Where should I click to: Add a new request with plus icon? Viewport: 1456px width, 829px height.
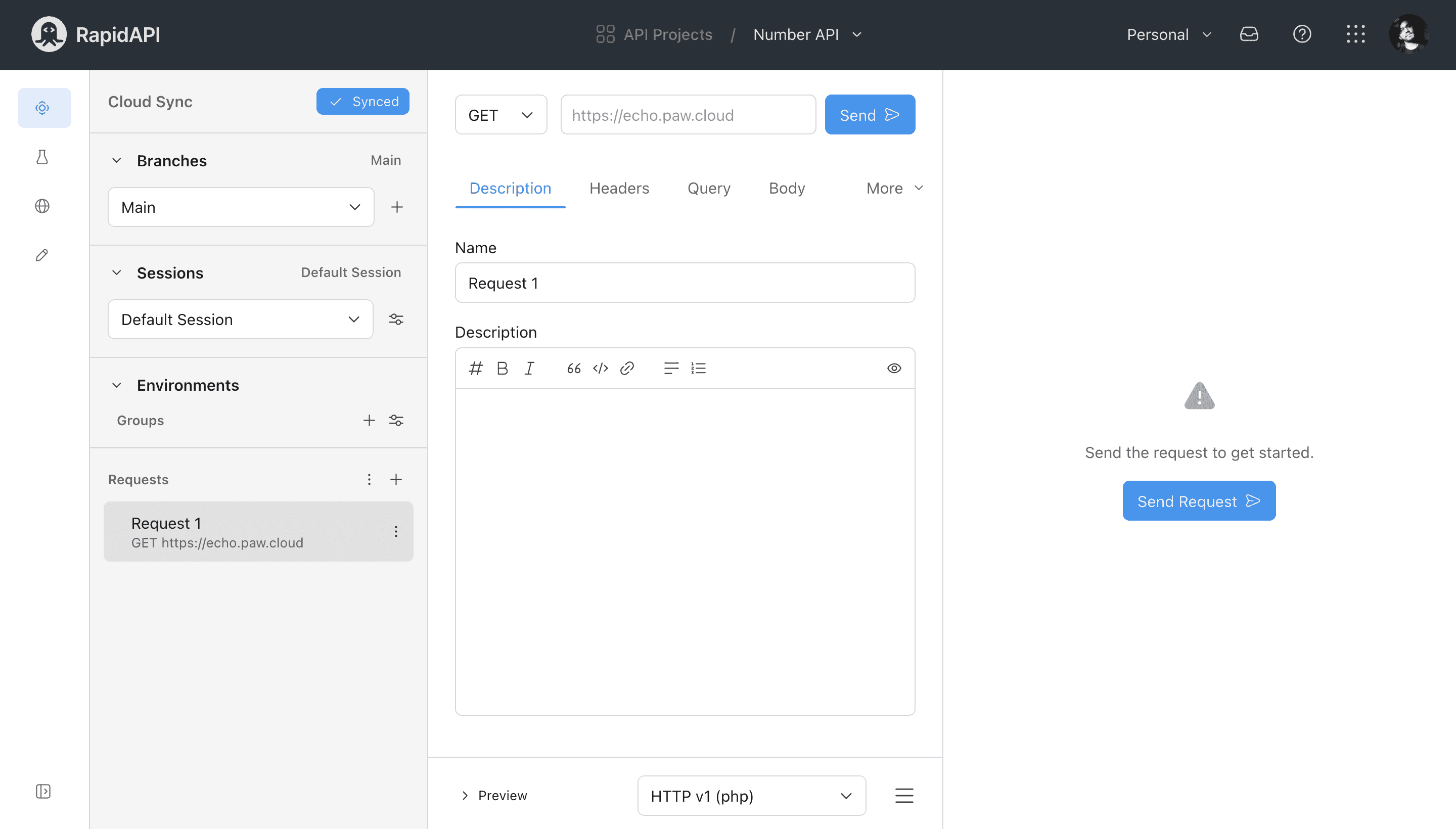point(396,479)
